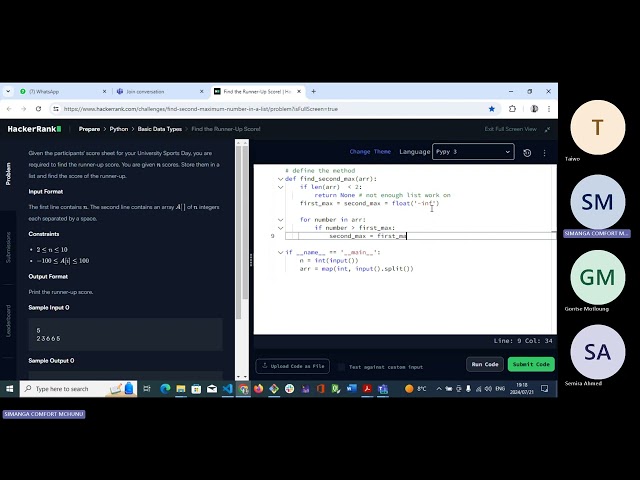Image resolution: width=640 pixels, height=480 pixels.
Task: Open Word from the taskbar
Action: (351, 389)
